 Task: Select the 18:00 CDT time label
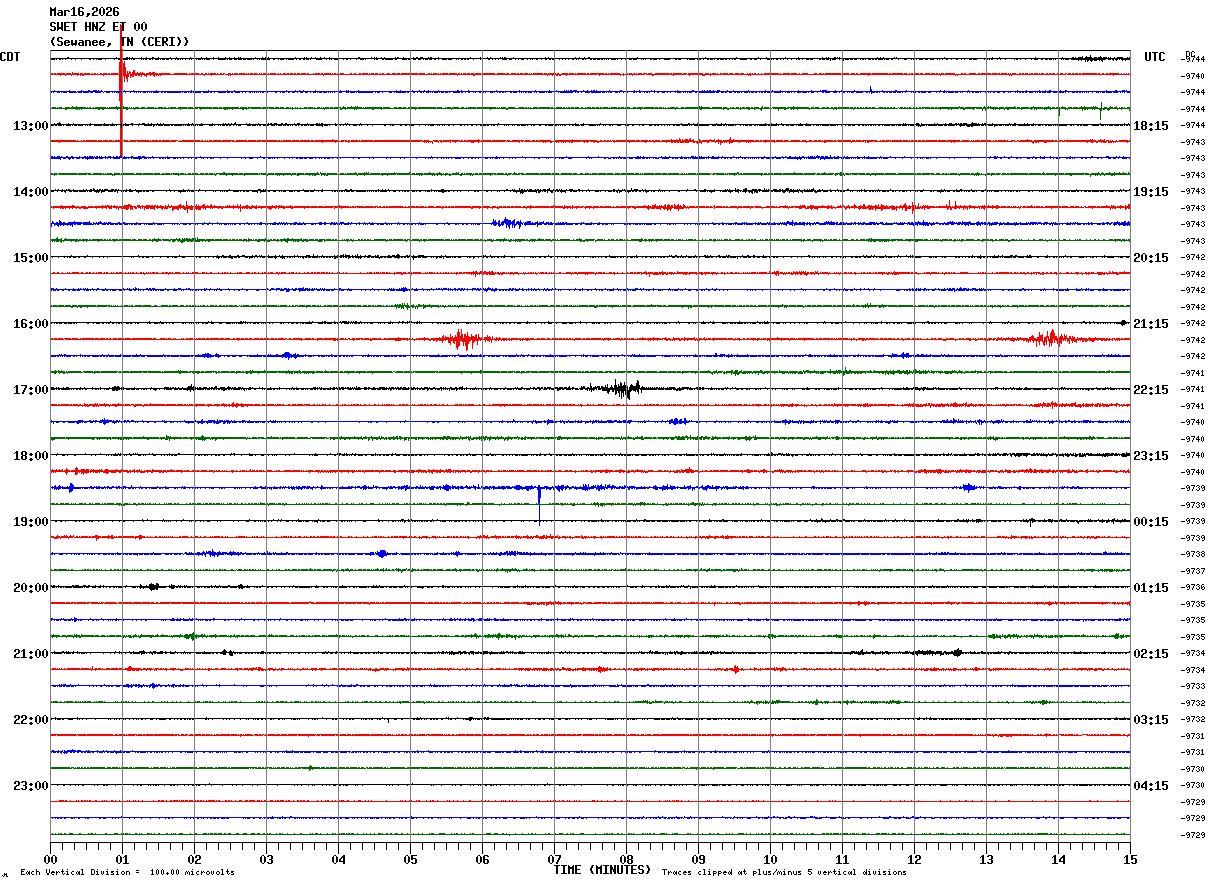pyautogui.click(x=30, y=456)
